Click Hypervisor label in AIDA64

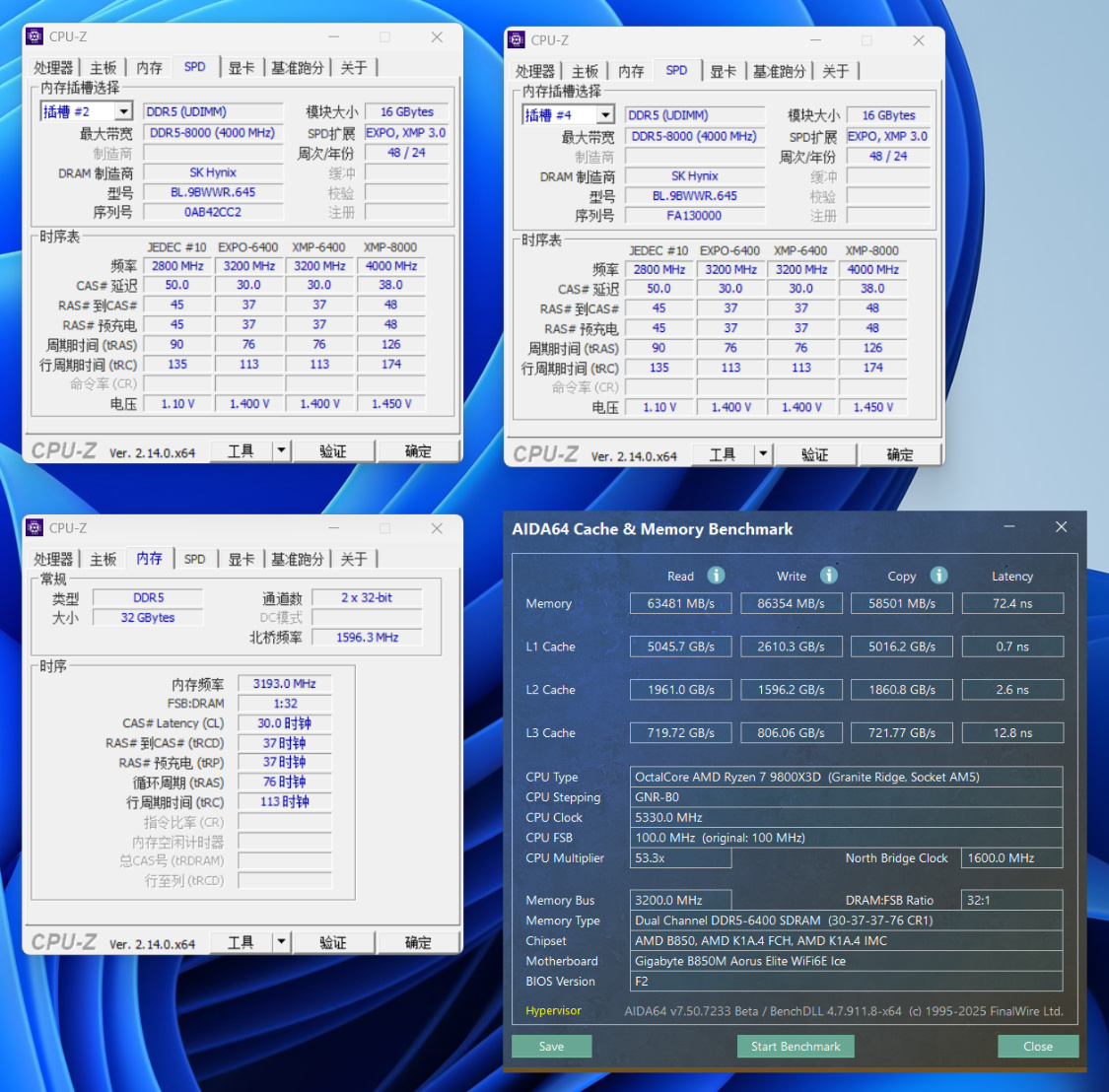(x=553, y=1010)
